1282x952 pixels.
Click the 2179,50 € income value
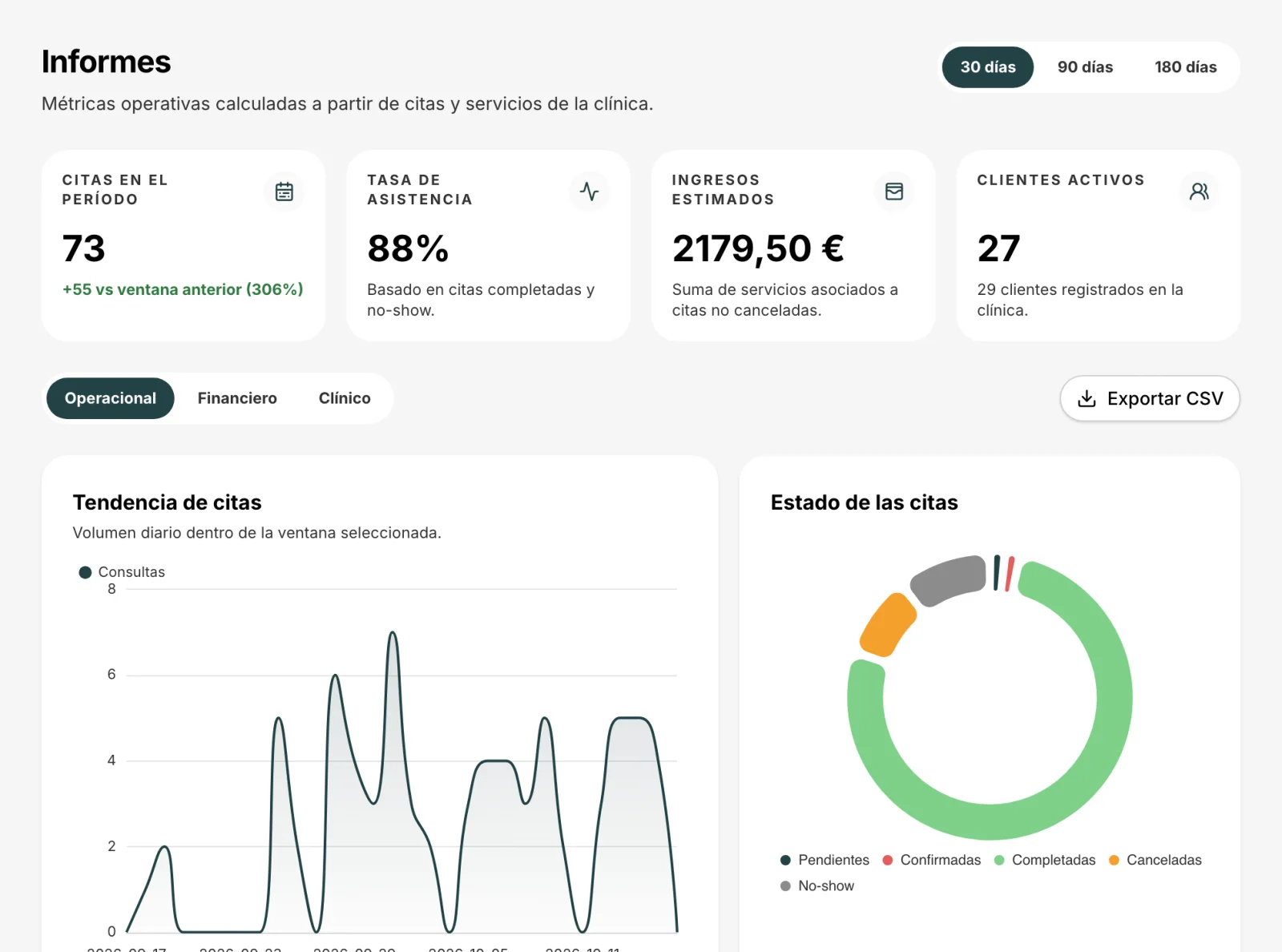click(758, 248)
